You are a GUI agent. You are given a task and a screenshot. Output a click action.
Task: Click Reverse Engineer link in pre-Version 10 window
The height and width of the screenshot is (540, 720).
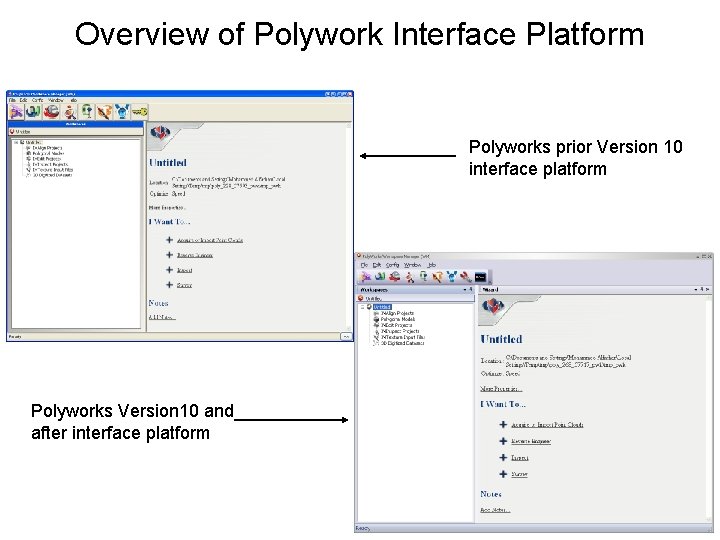[x=195, y=255]
